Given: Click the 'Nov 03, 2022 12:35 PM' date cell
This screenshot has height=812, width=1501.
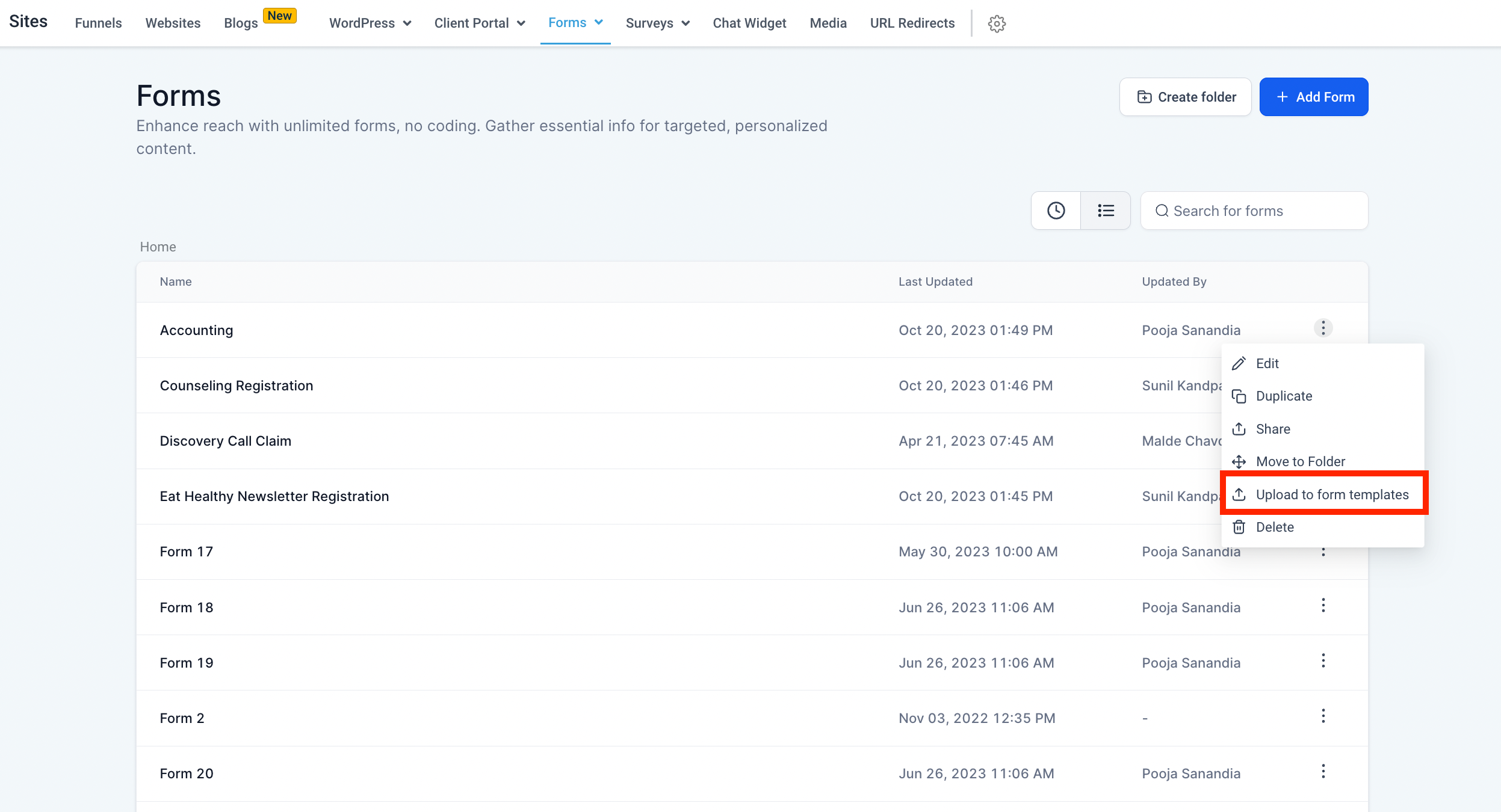Looking at the screenshot, I should click(977, 718).
